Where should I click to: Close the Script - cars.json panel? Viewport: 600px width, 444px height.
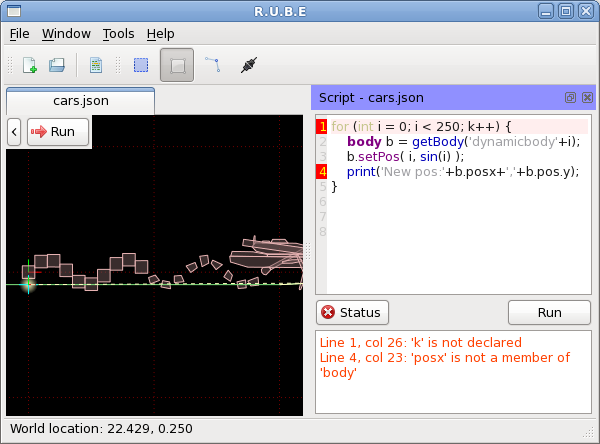587,98
